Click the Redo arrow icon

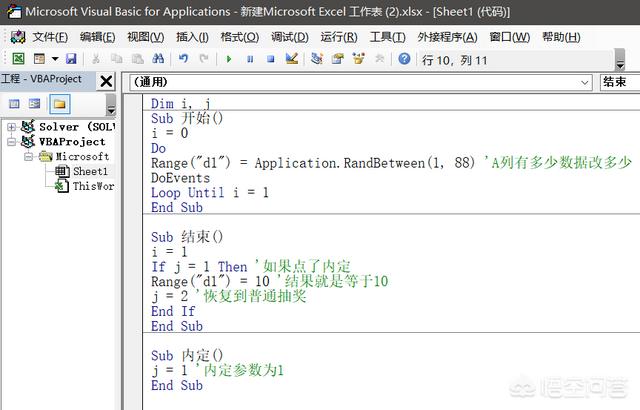coord(204,59)
